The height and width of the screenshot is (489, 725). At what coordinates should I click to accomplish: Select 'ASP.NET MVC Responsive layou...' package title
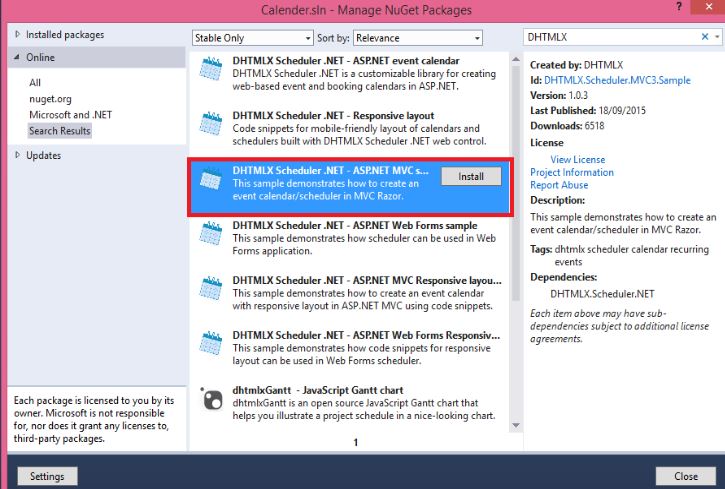click(x=367, y=281)
